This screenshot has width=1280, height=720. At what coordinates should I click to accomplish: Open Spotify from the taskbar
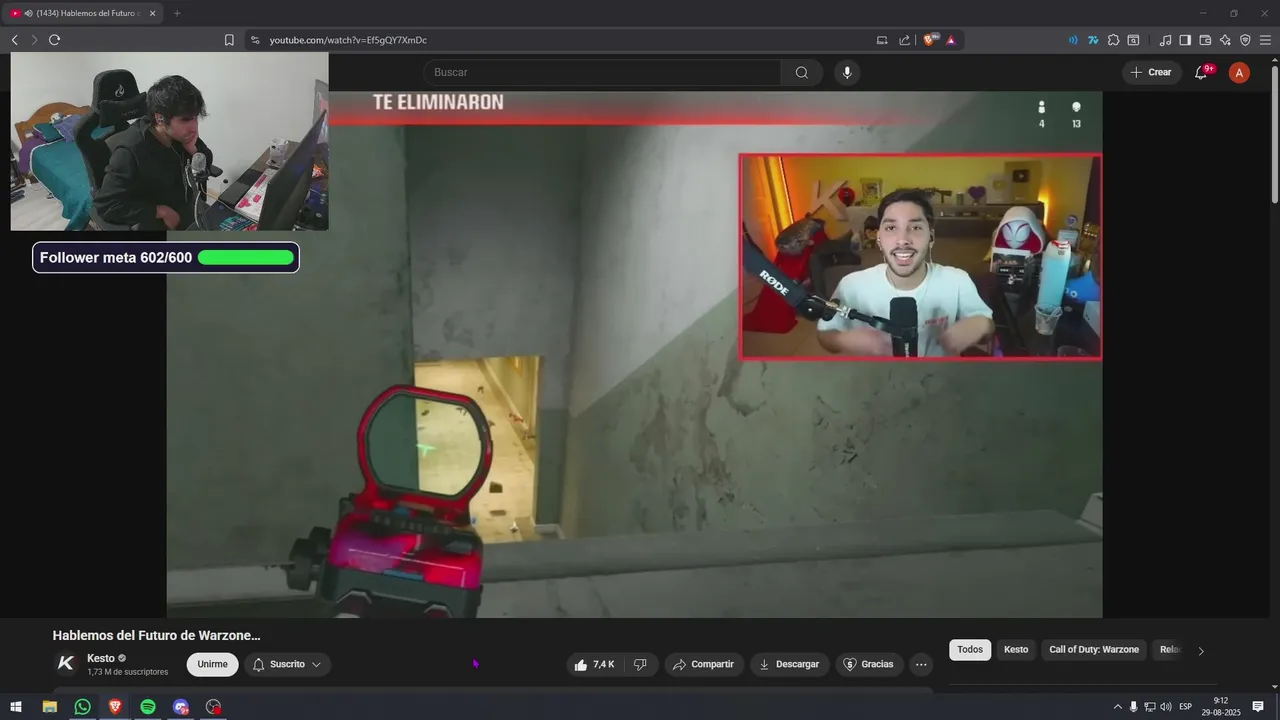click(x=148, y=707)
